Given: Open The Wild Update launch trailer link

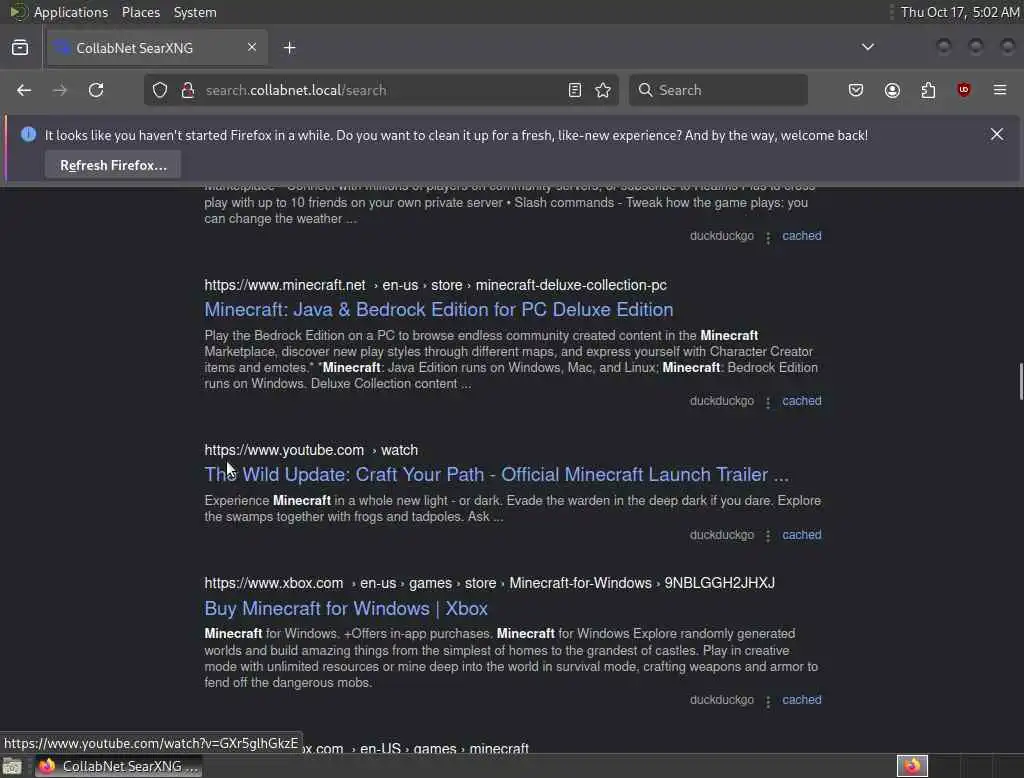Looking at the screenshot, I should [496, 474].
